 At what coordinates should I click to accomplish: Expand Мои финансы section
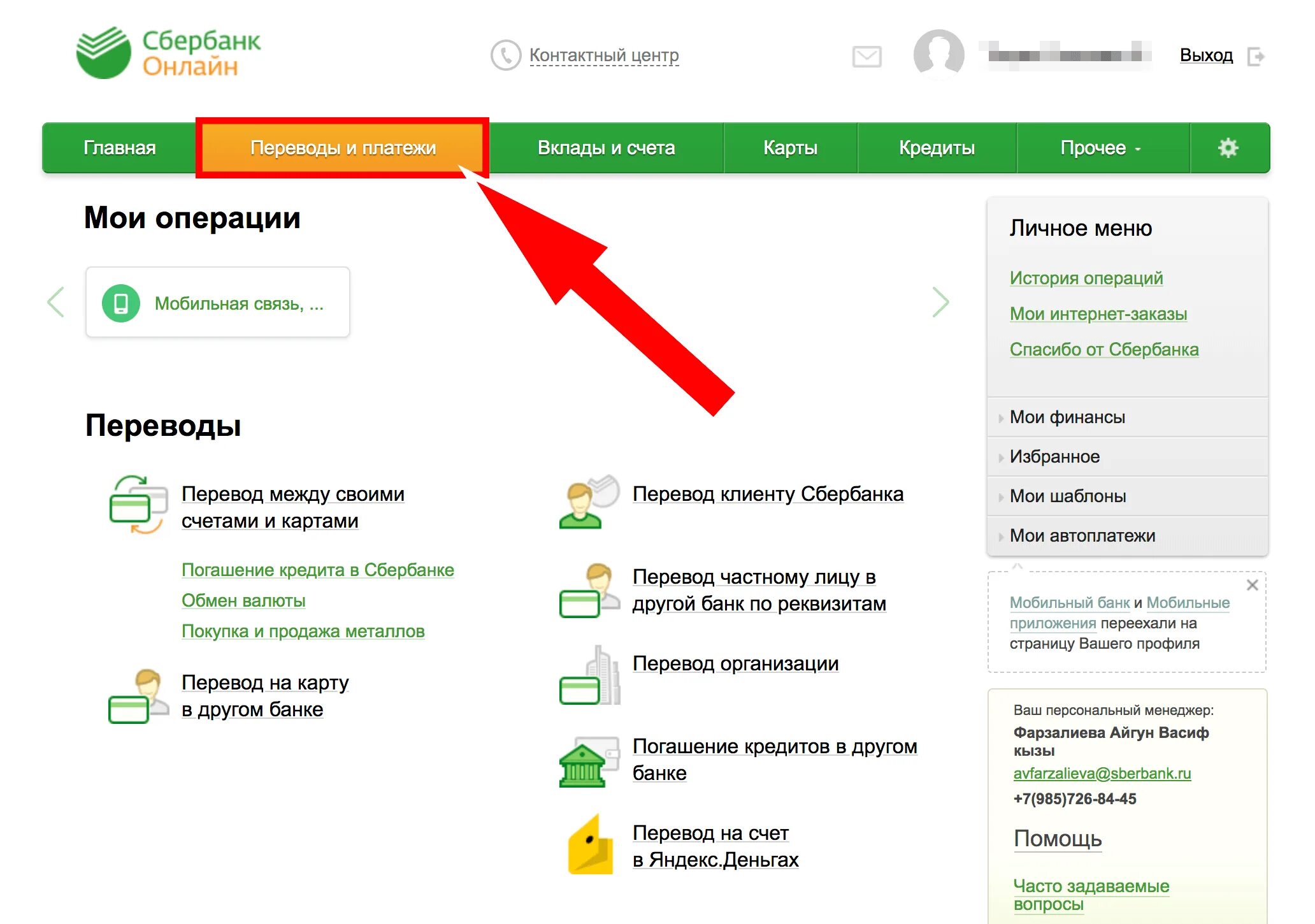pyautogui.click(x=1127, y=417)
